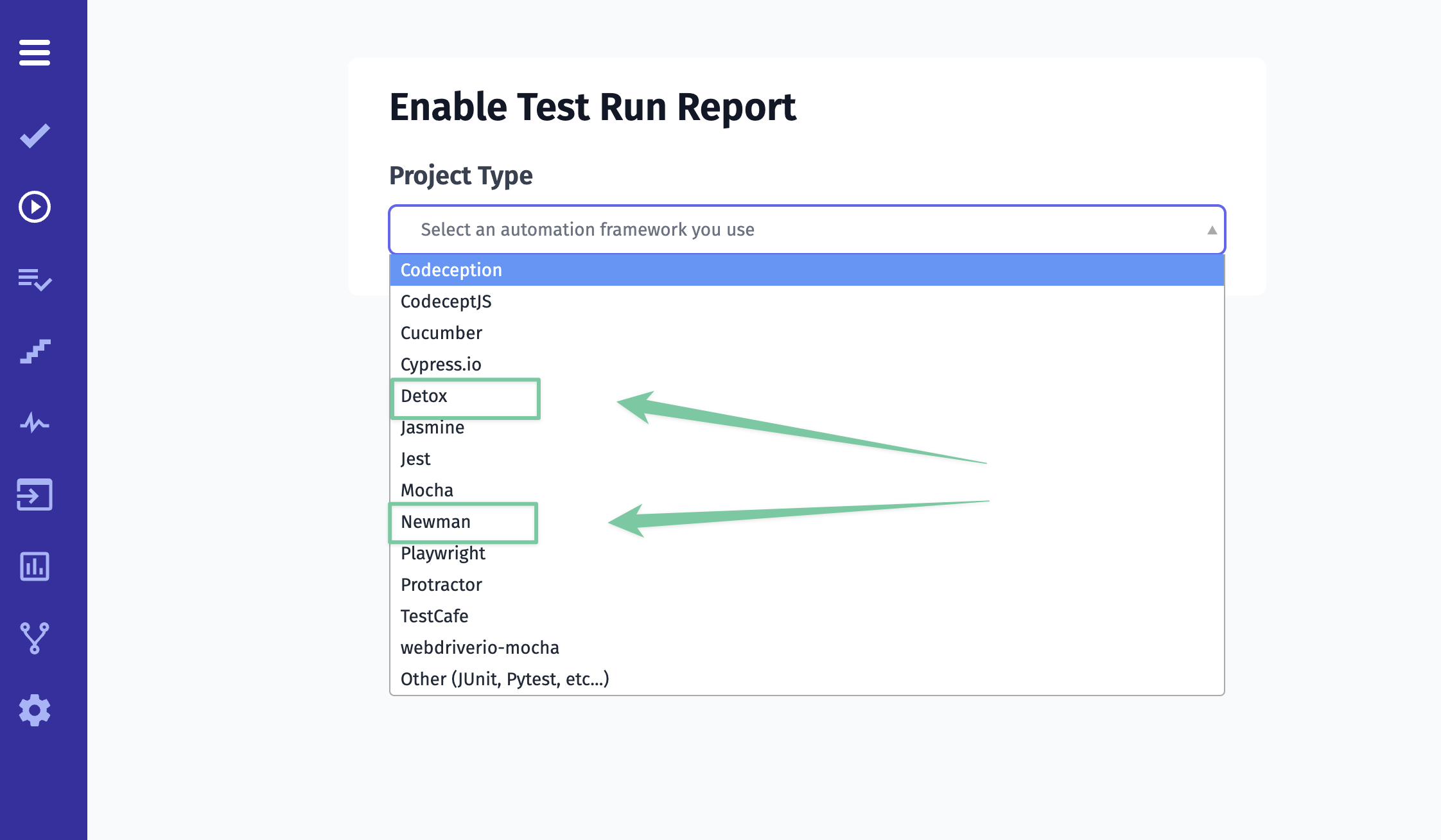The height and width of the screenshot is (840, 1441).
Task: Open the Plans checklist sidebar icon
Action: click(x=35, y=279)
